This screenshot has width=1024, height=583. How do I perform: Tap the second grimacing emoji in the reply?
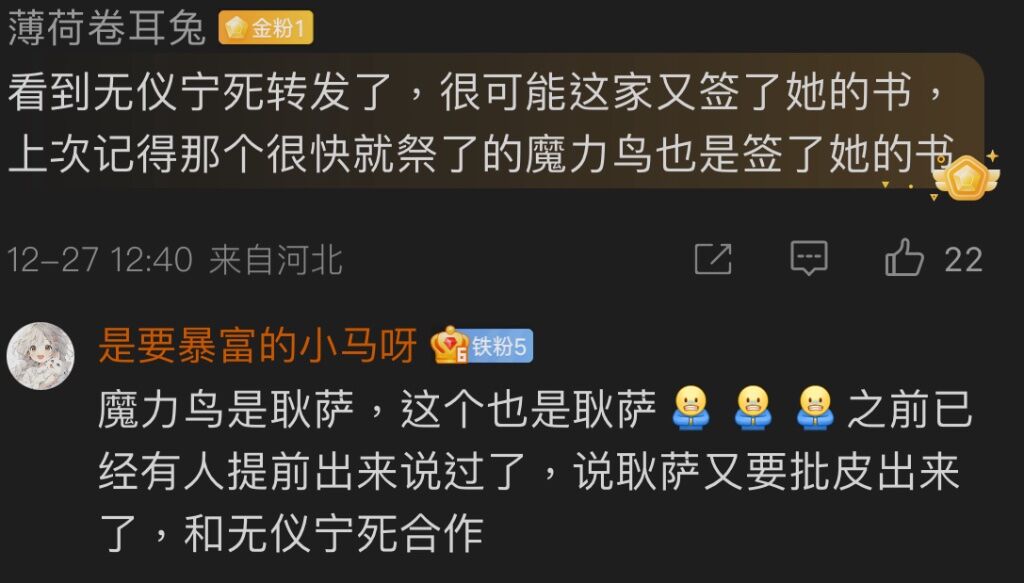pyautogui.click(x=753, y=408)
